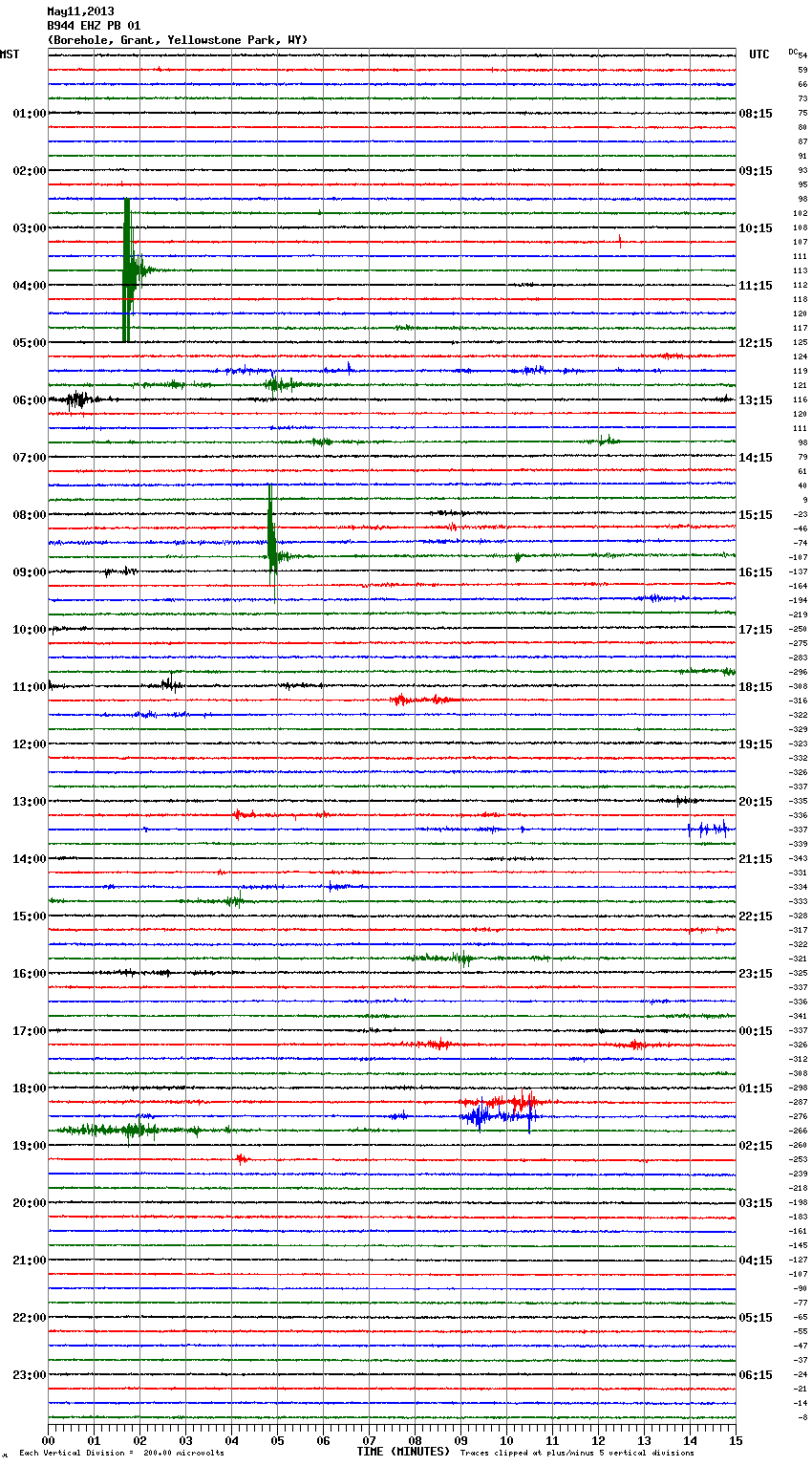Click the blue burst near 18:30 MST, minute 9.5

(478, 1115)
